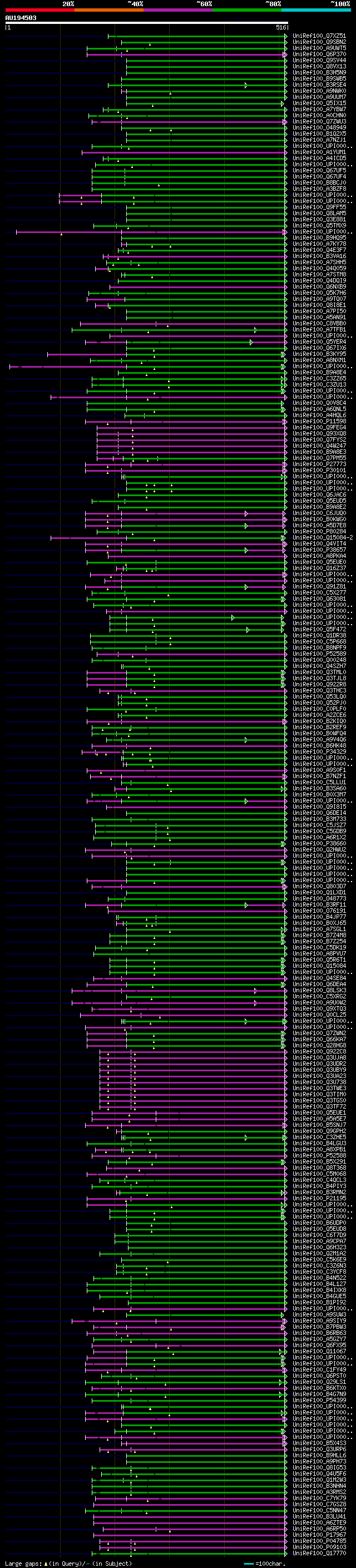Select label UniRef100_Q0V8C4
This screenshot has width=356, height=1568.
click(x=319, y=403)
